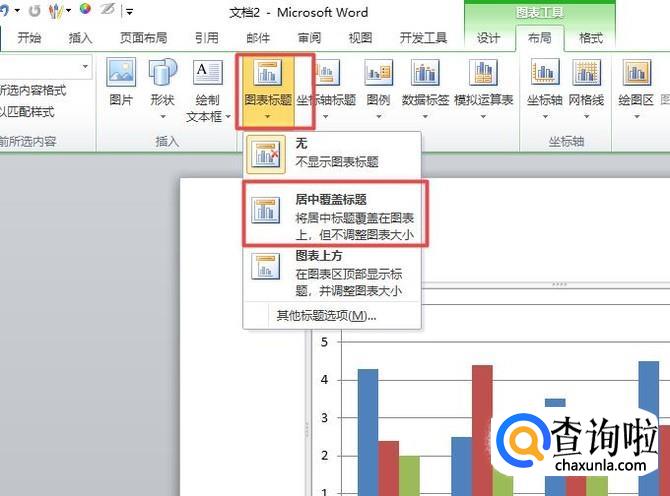The height and width of the screenshot is (496, 670).
Task: Click the redo icon in quick access toolbar
Action: (x=35, y=11)
